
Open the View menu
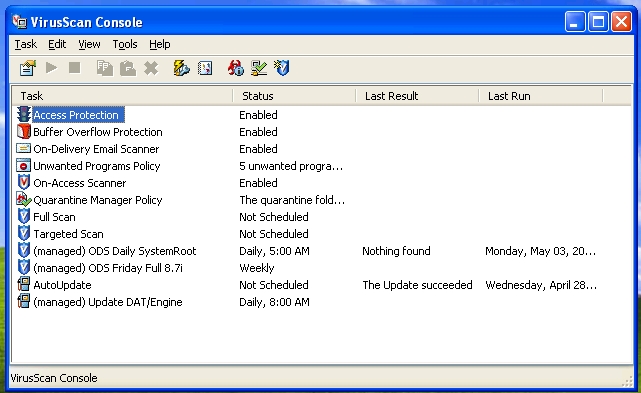pos(89,44)
